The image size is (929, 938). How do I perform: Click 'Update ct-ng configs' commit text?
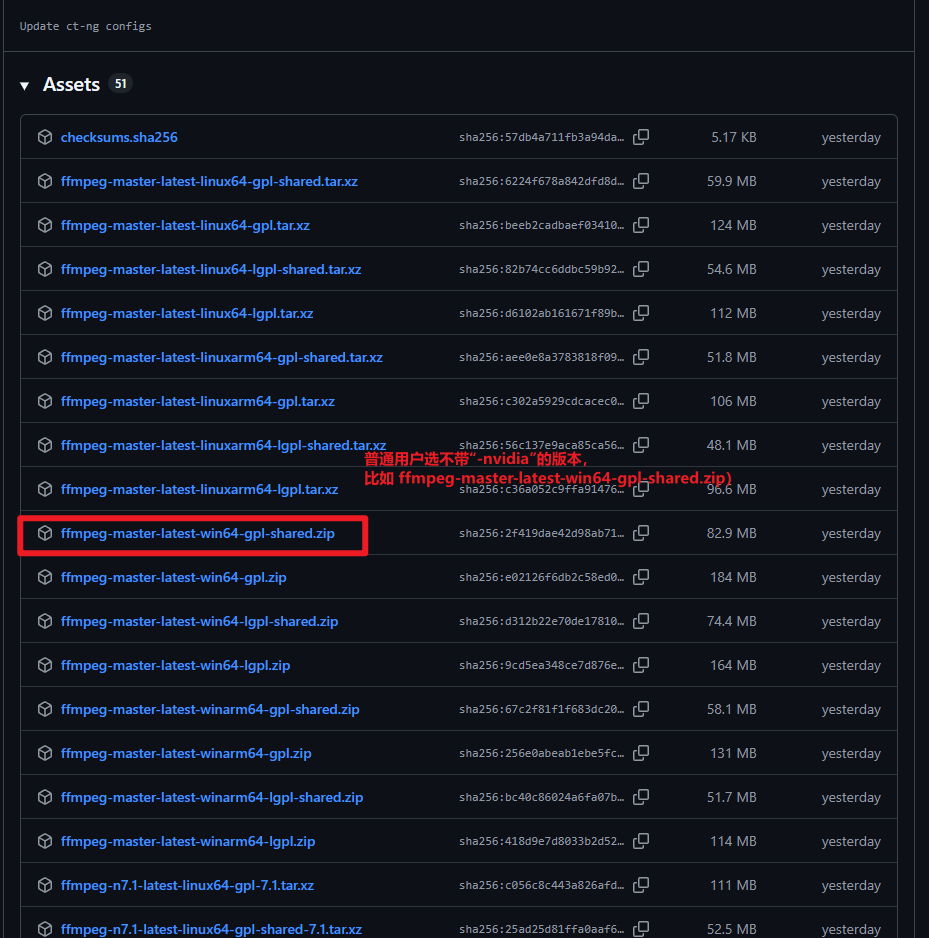click(x=86, y=26)
